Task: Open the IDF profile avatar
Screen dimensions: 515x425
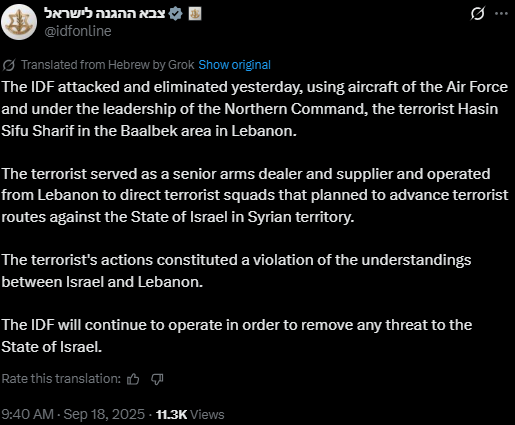Action: point(19,22)
